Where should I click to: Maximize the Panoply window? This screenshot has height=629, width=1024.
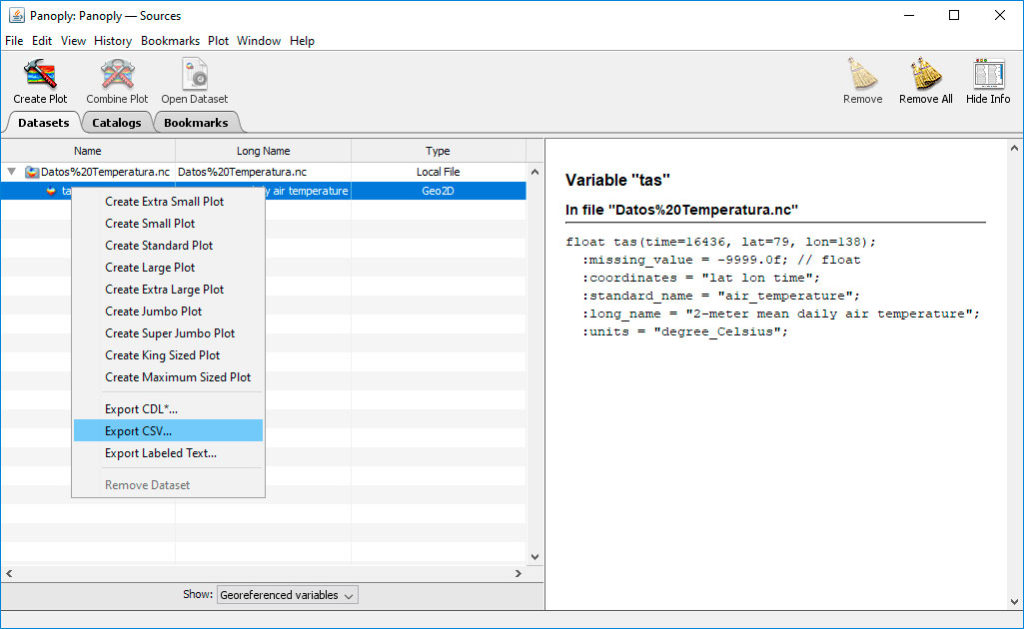pos(954,15)
